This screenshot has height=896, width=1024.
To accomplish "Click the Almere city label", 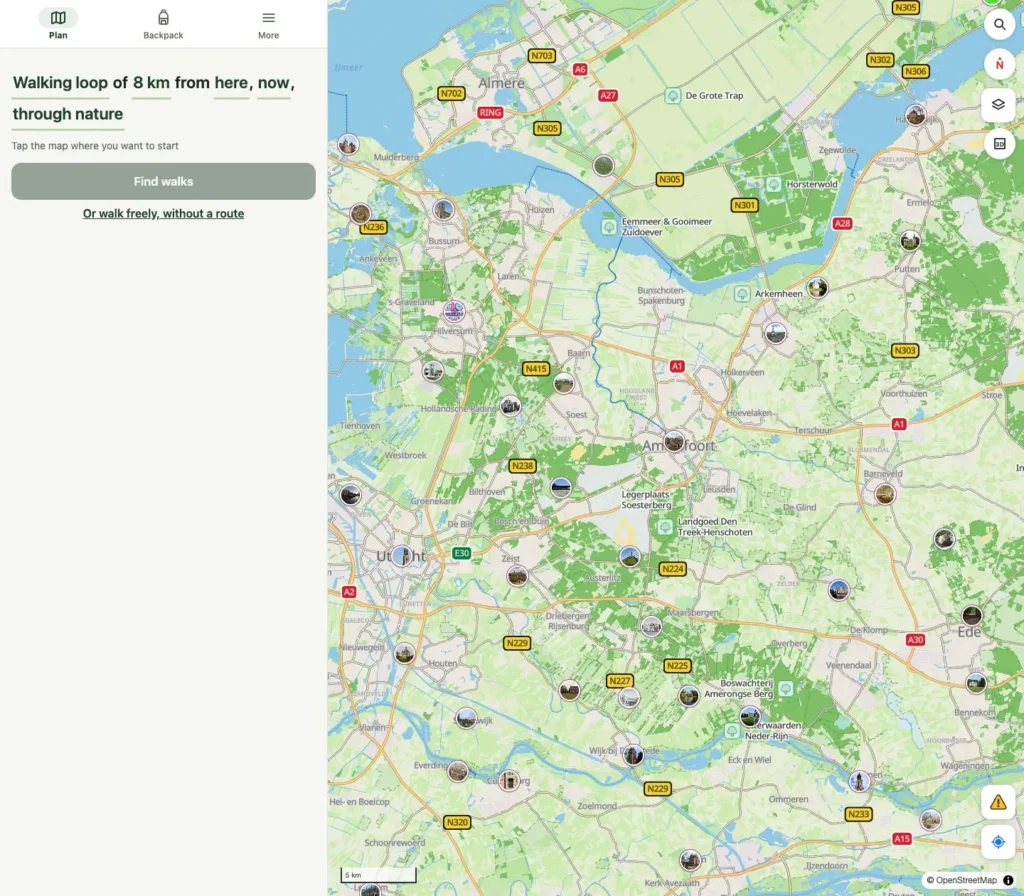I will pos(501,83).
